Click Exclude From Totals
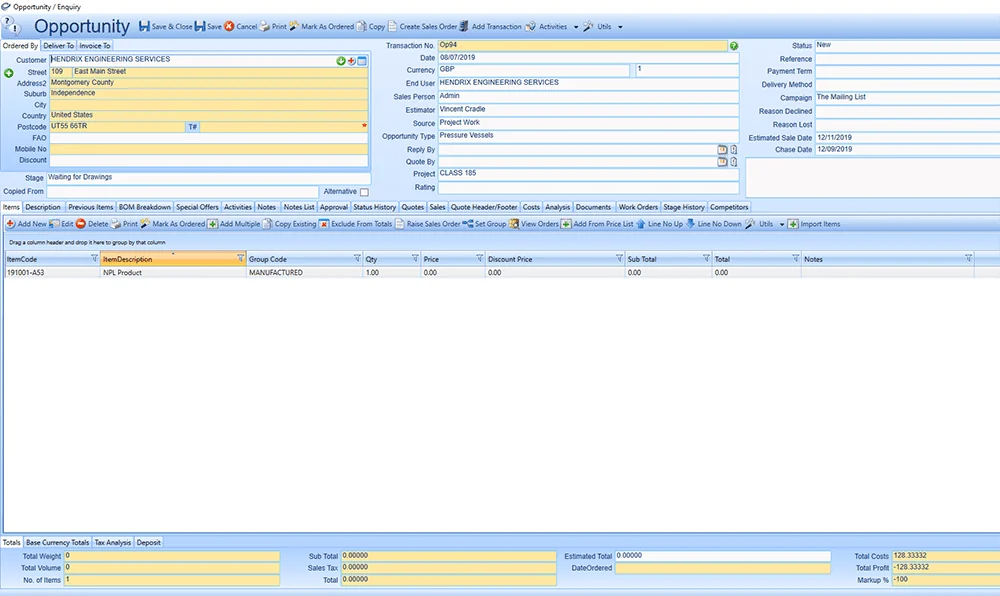 pos(356,224)
